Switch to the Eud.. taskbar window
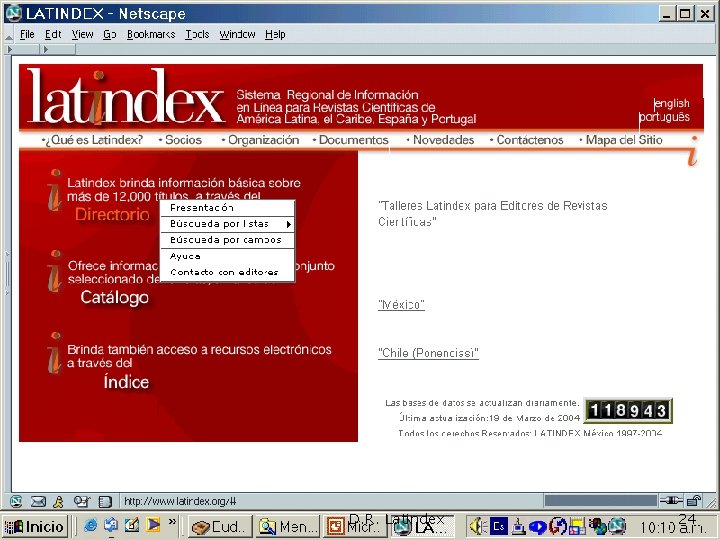720x540 pixels. pos(221,527)
